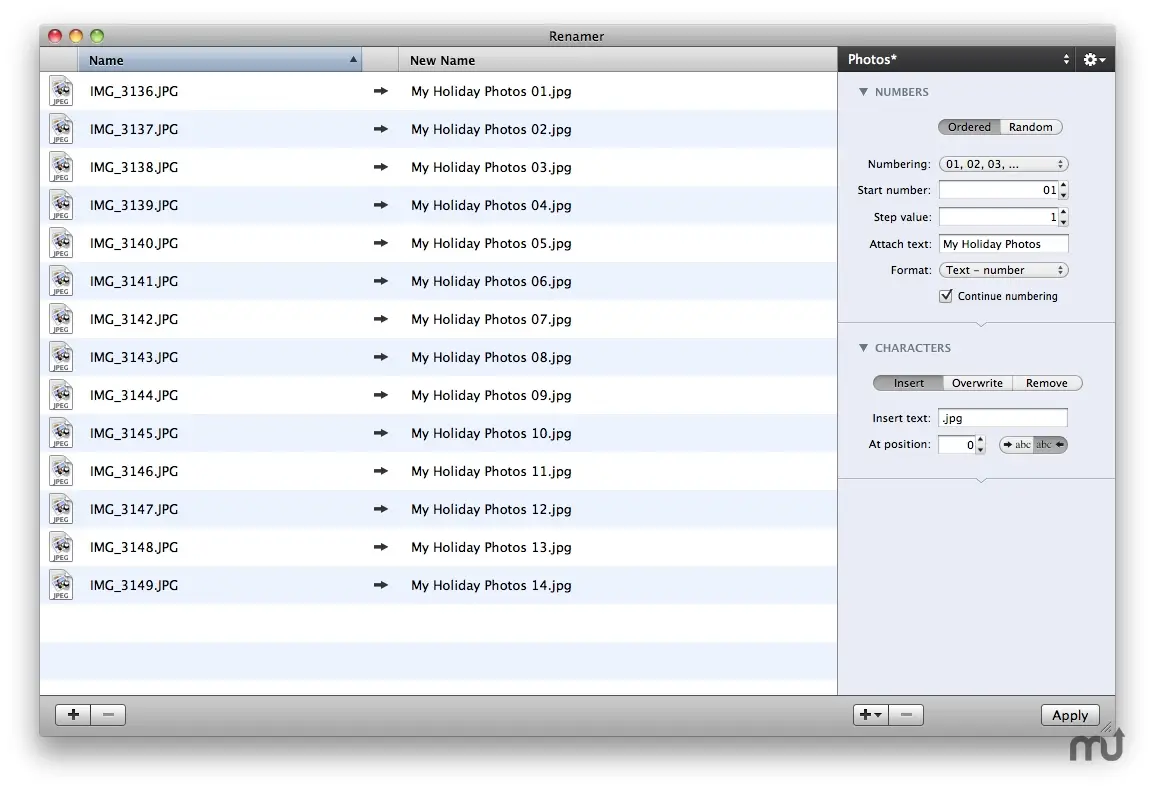Click the JPEG file icon for IMG_3138.JPG
Viewport: 1155px width, 791px height.
[61, 167]
